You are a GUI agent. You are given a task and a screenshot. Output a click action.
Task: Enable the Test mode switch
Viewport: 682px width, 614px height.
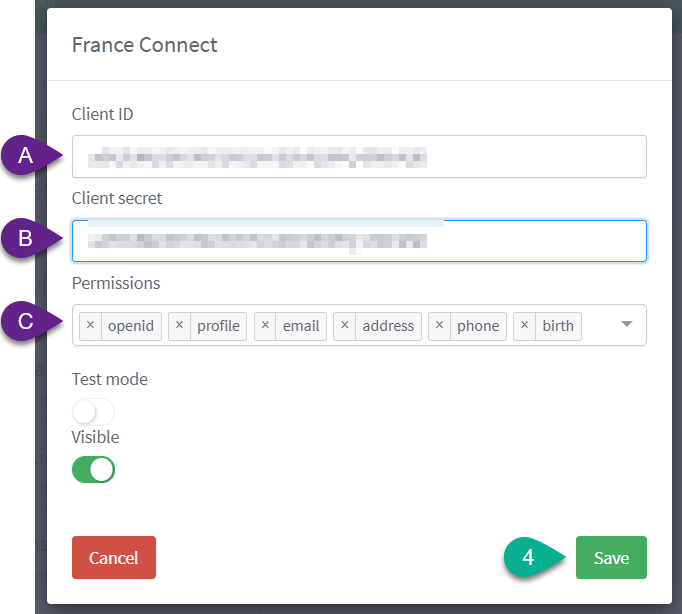pos(93,412)
